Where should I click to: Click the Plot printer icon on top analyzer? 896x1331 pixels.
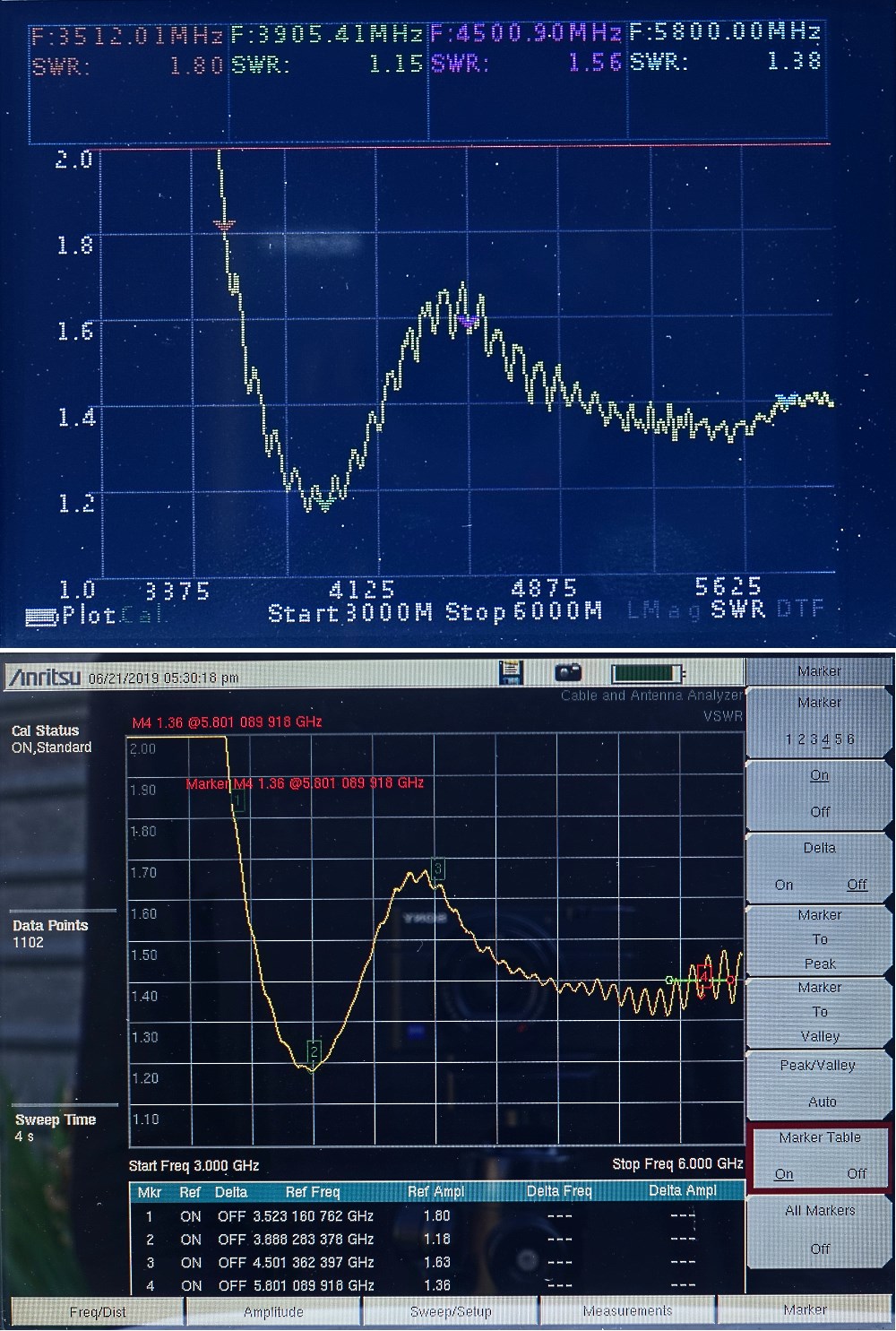(x=39, y=615)
